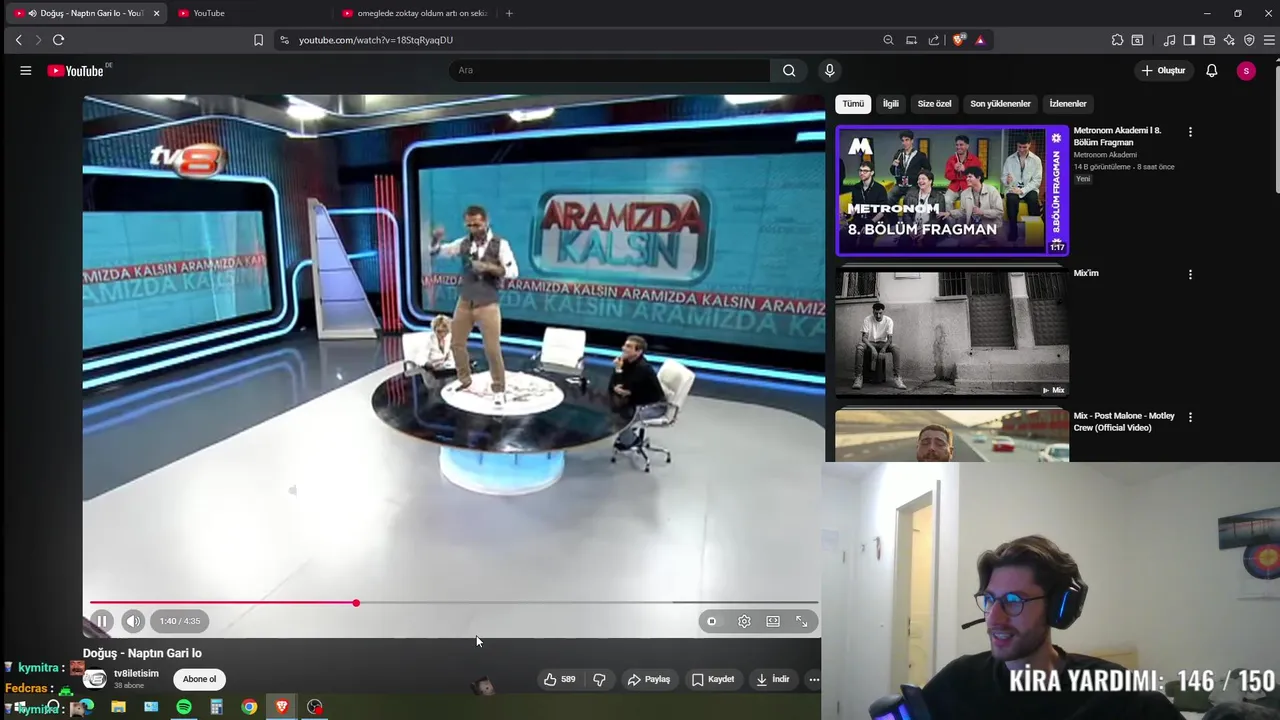Start voice search with the microphone
This screenshot has width=1280, height=720.
(x=829, y=70)
